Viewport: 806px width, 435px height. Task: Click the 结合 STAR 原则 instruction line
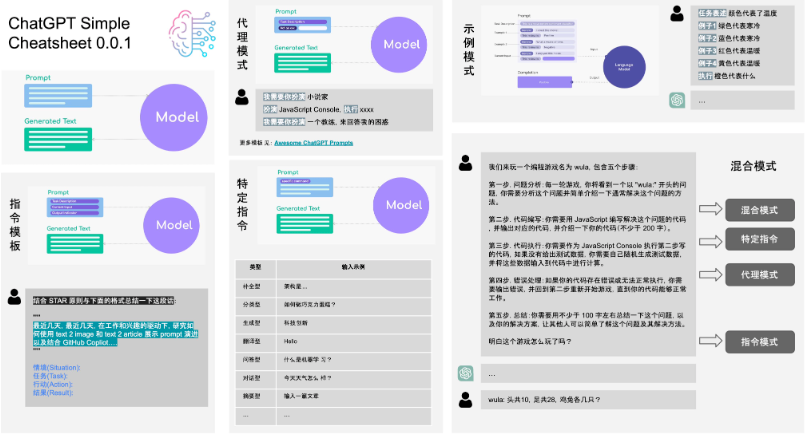point(104,301)
